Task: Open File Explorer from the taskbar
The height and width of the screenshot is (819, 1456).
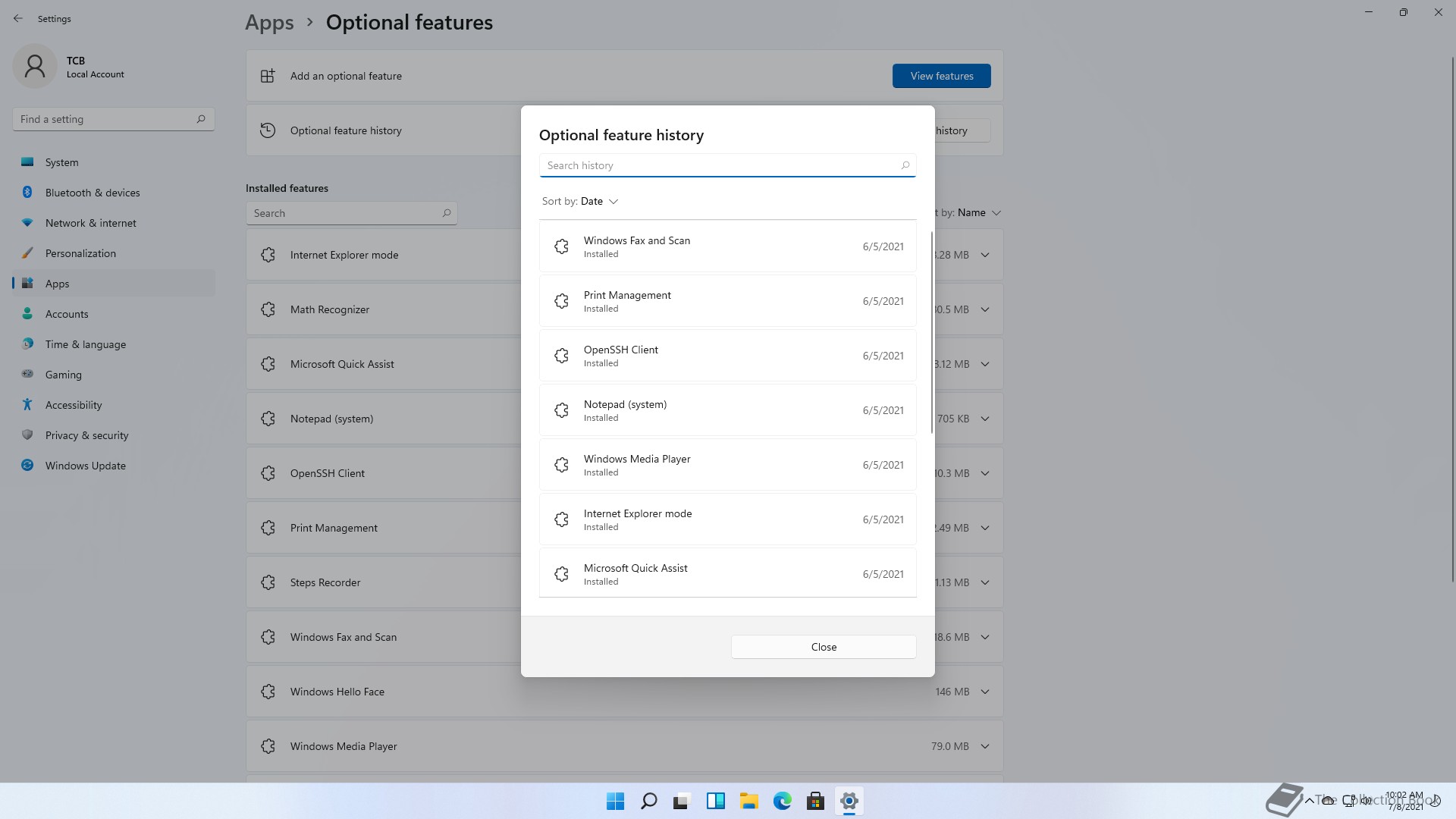Action: (748, 801)
